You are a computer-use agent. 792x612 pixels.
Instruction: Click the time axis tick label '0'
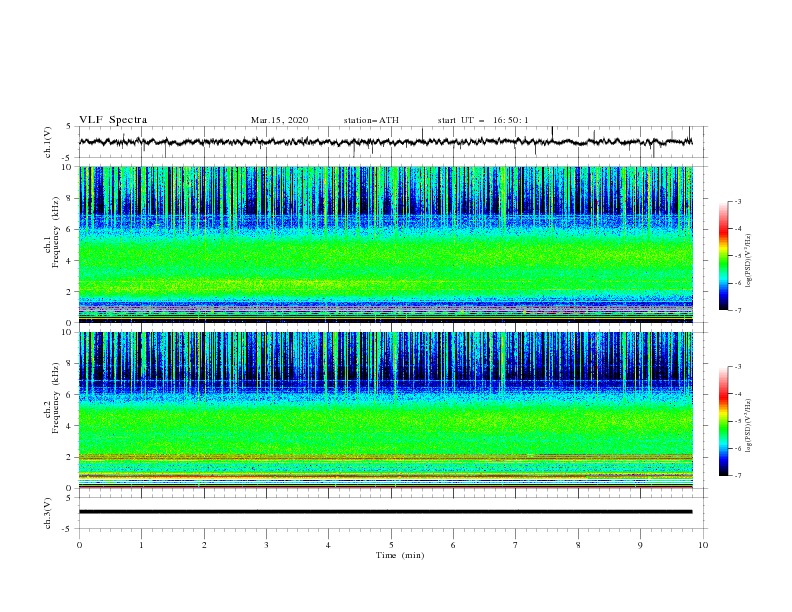tap(79, 545)
